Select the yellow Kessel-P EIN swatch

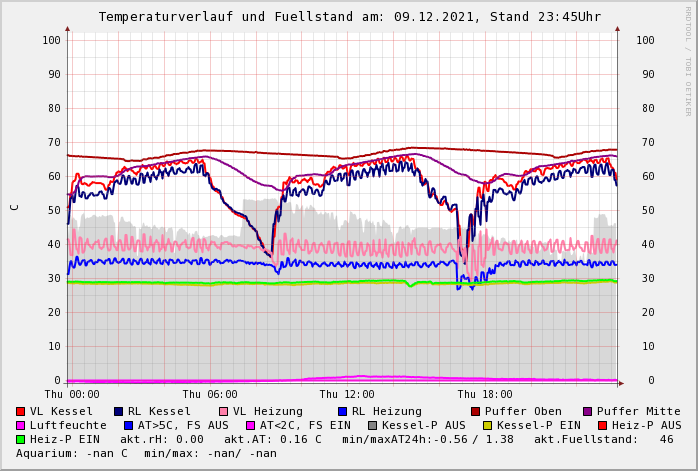488,425
